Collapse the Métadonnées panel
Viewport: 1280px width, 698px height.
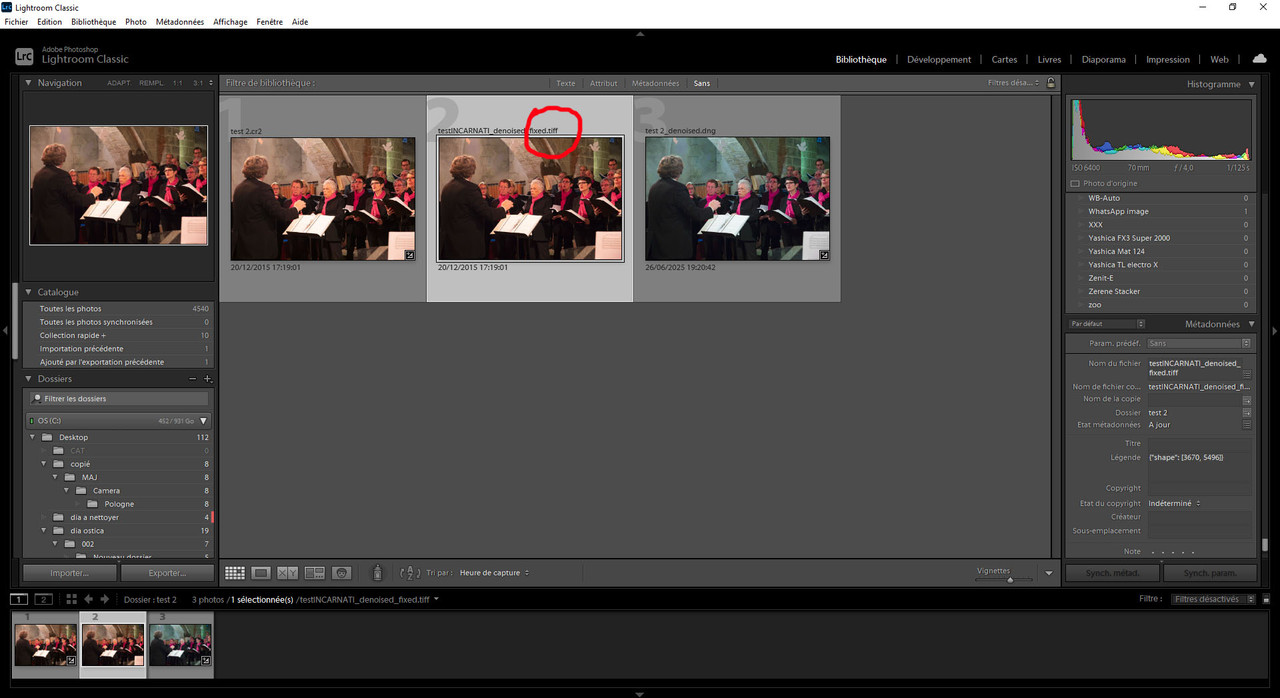click(x=1252, y=324)
